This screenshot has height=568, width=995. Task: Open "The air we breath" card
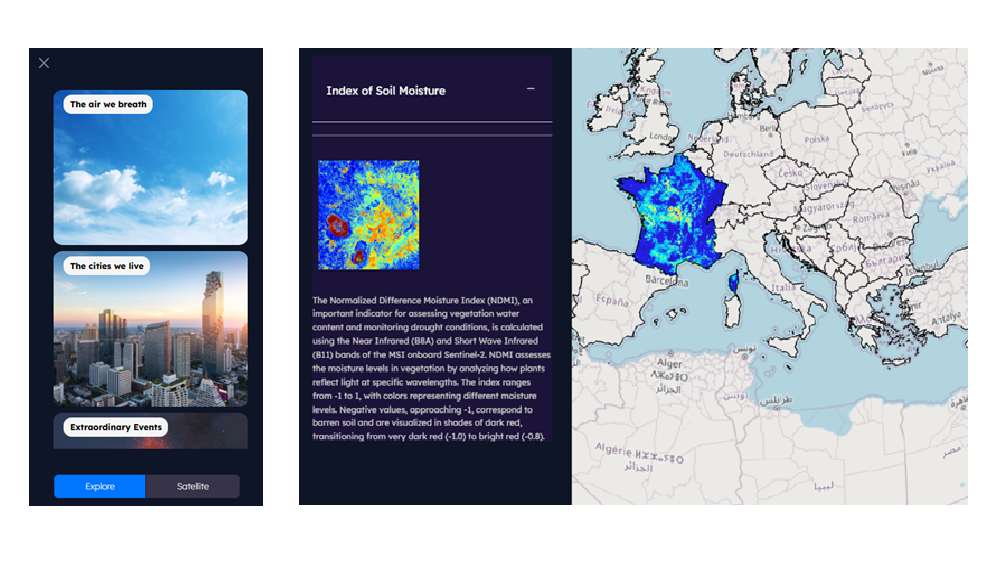(x=150, y=167)
